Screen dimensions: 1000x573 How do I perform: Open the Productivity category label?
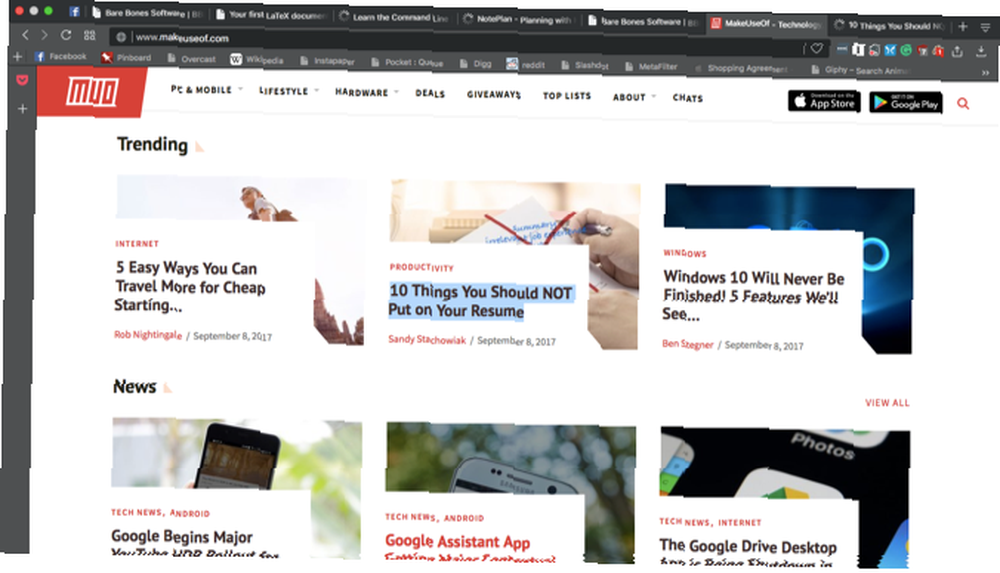pos(422,267)
